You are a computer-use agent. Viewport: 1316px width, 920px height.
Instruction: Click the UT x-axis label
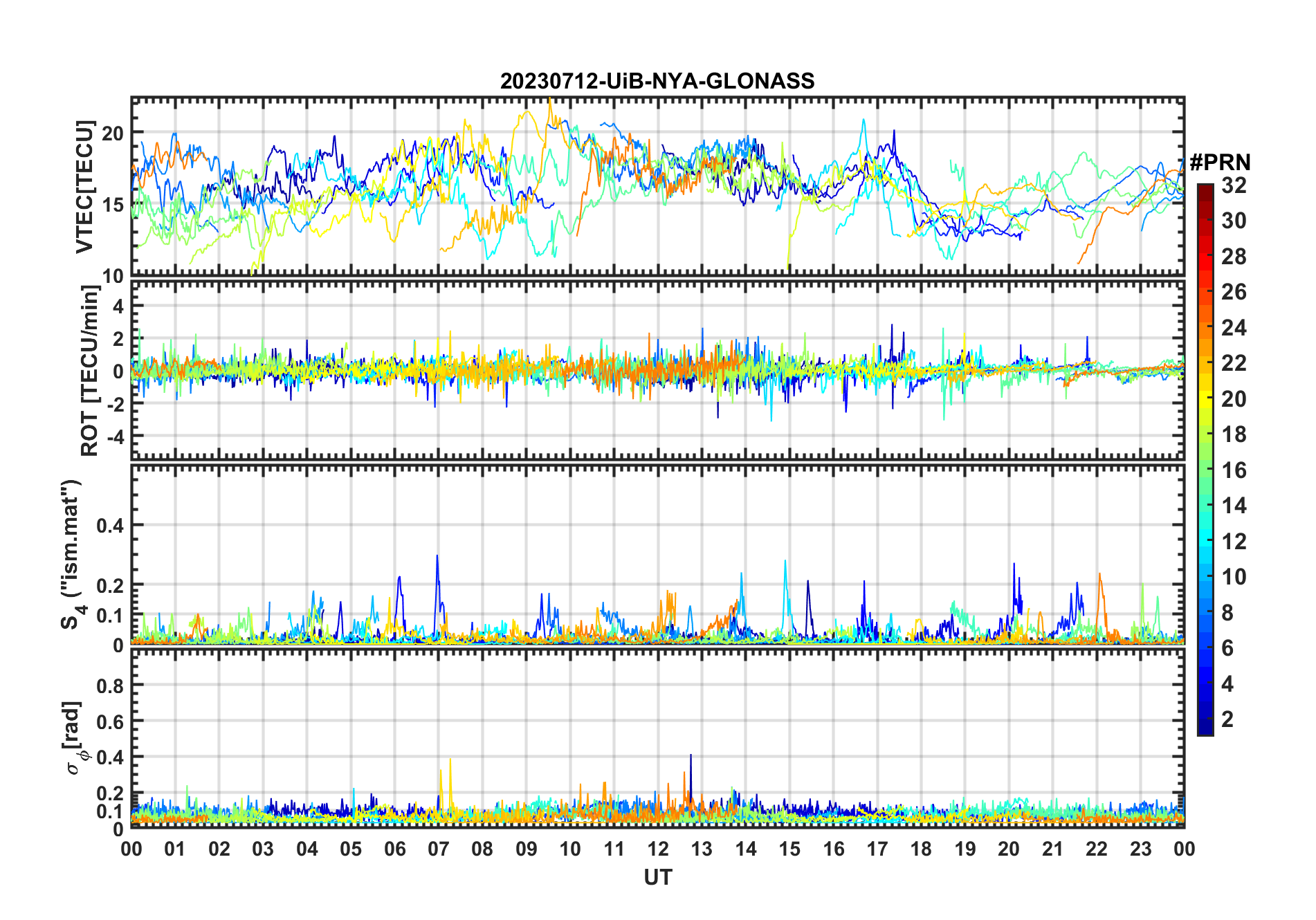click(657, 877)
